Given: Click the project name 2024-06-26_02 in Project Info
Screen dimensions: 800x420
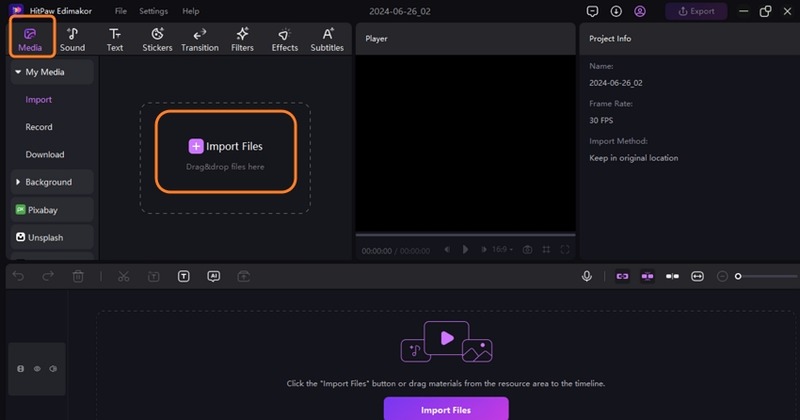Looking at the screenshot, I should 616,83.
